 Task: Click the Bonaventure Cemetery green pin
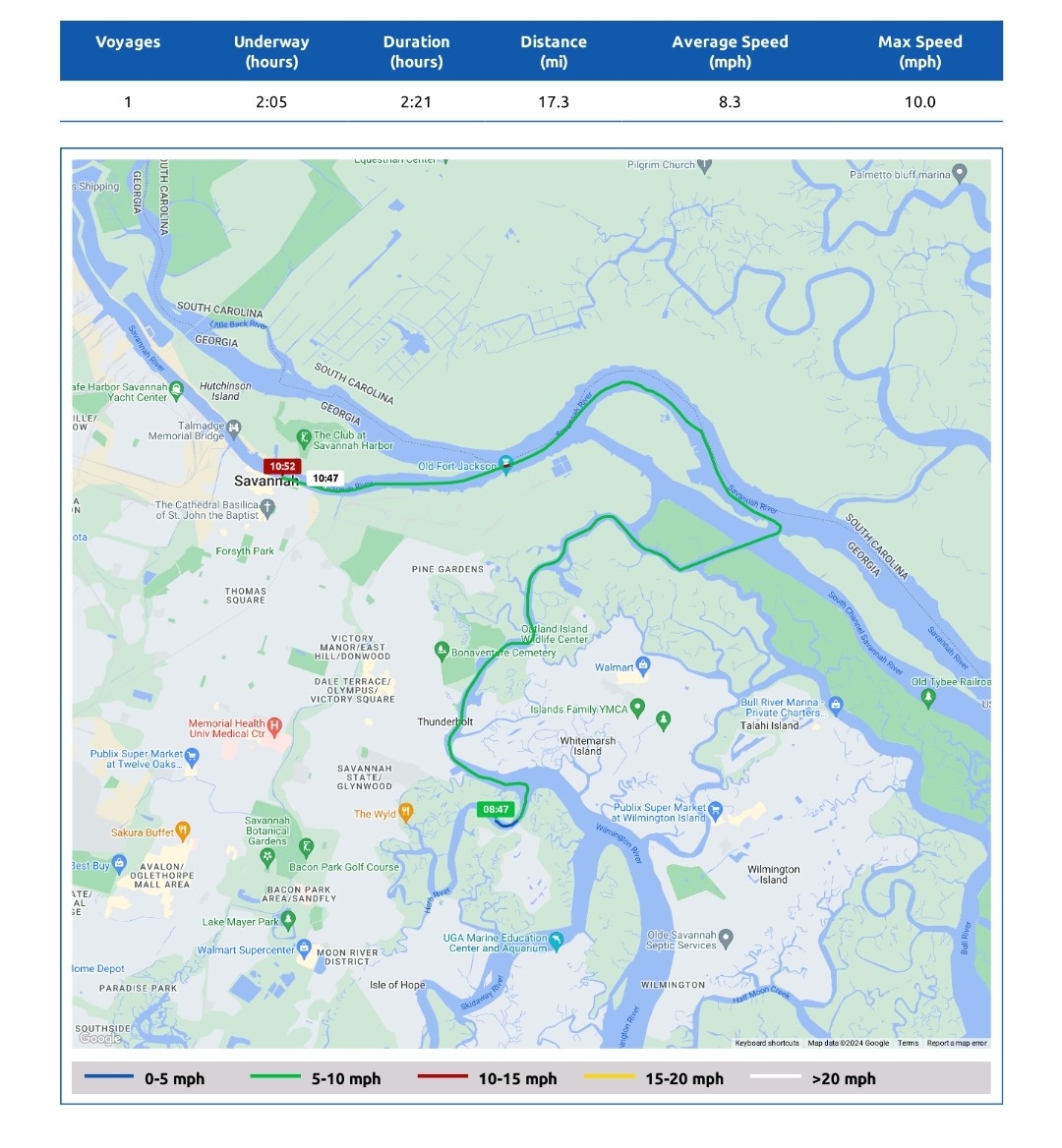[442, 650]
